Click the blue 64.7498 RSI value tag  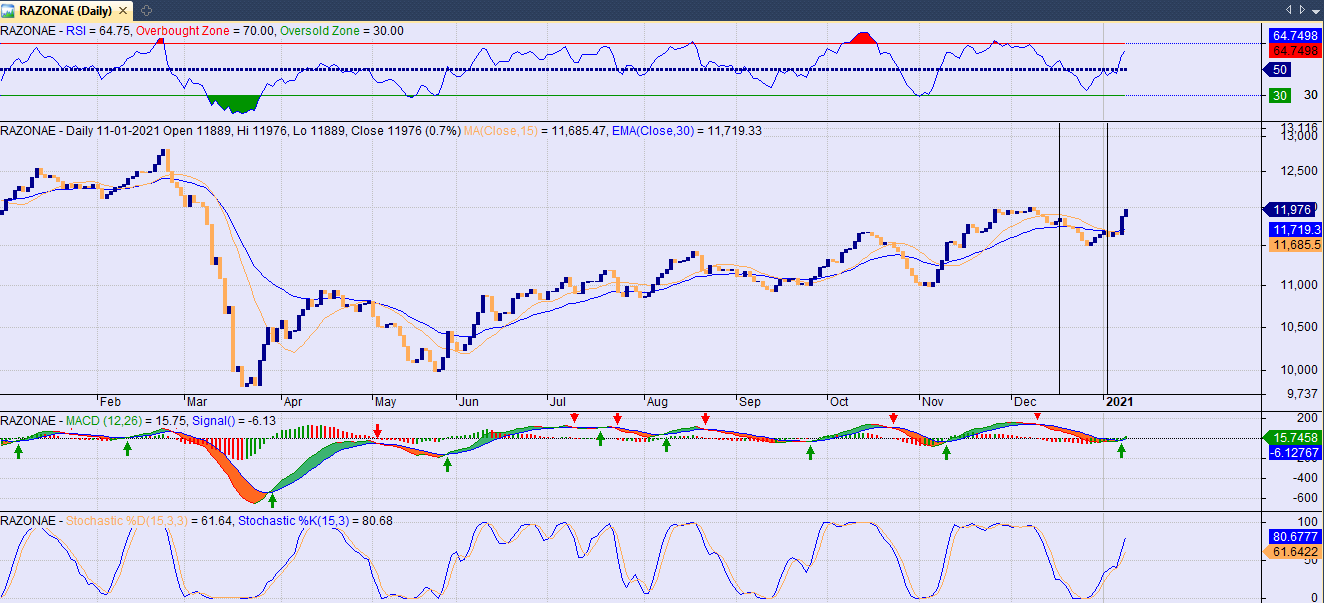coord(1293,35)
